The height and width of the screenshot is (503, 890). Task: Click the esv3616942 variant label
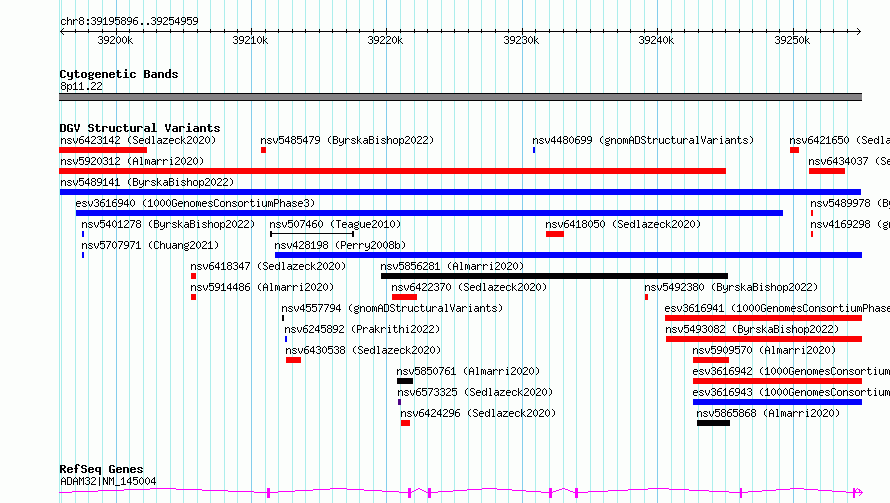coord(791,371)
